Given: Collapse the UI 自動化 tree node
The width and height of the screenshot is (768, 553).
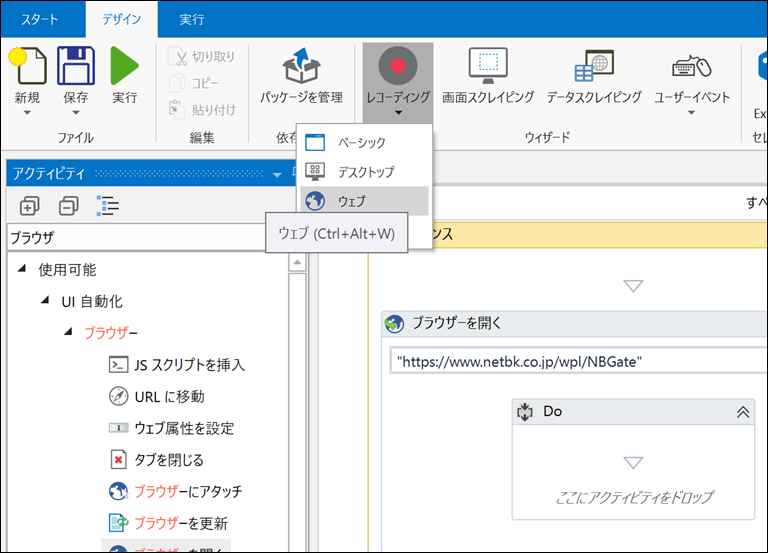Looking at the screenshot, I should click(x=45, y=300).
